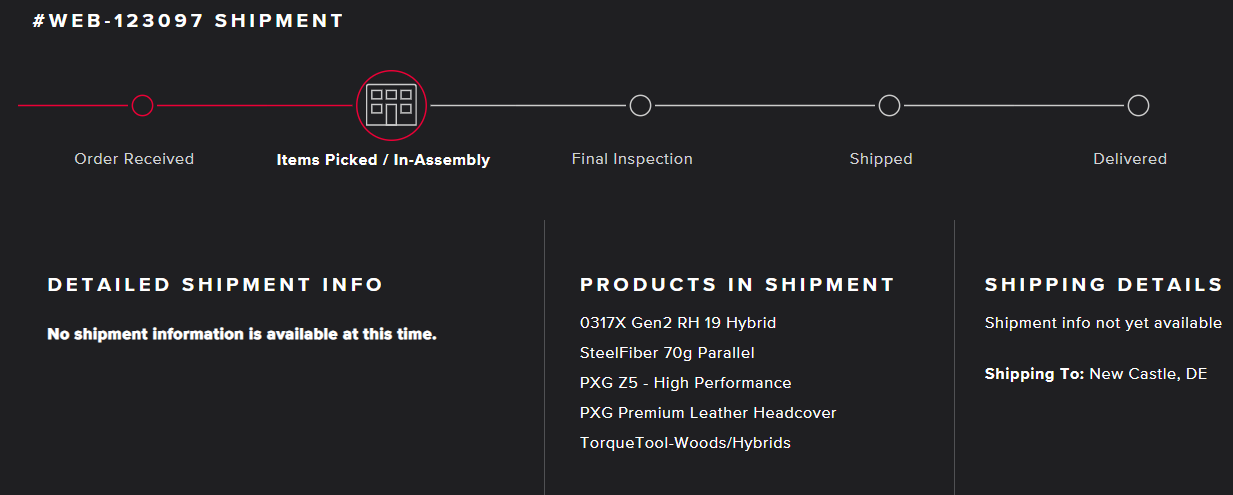Click the 0317X Gen2 RH 19 Hybrid product
The image size is (1233, 495).
[678, 323]
